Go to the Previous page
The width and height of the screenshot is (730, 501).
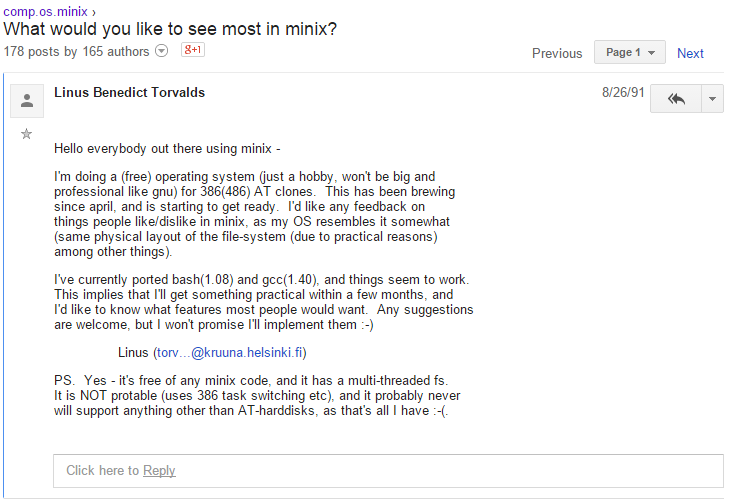pos(557,53)
